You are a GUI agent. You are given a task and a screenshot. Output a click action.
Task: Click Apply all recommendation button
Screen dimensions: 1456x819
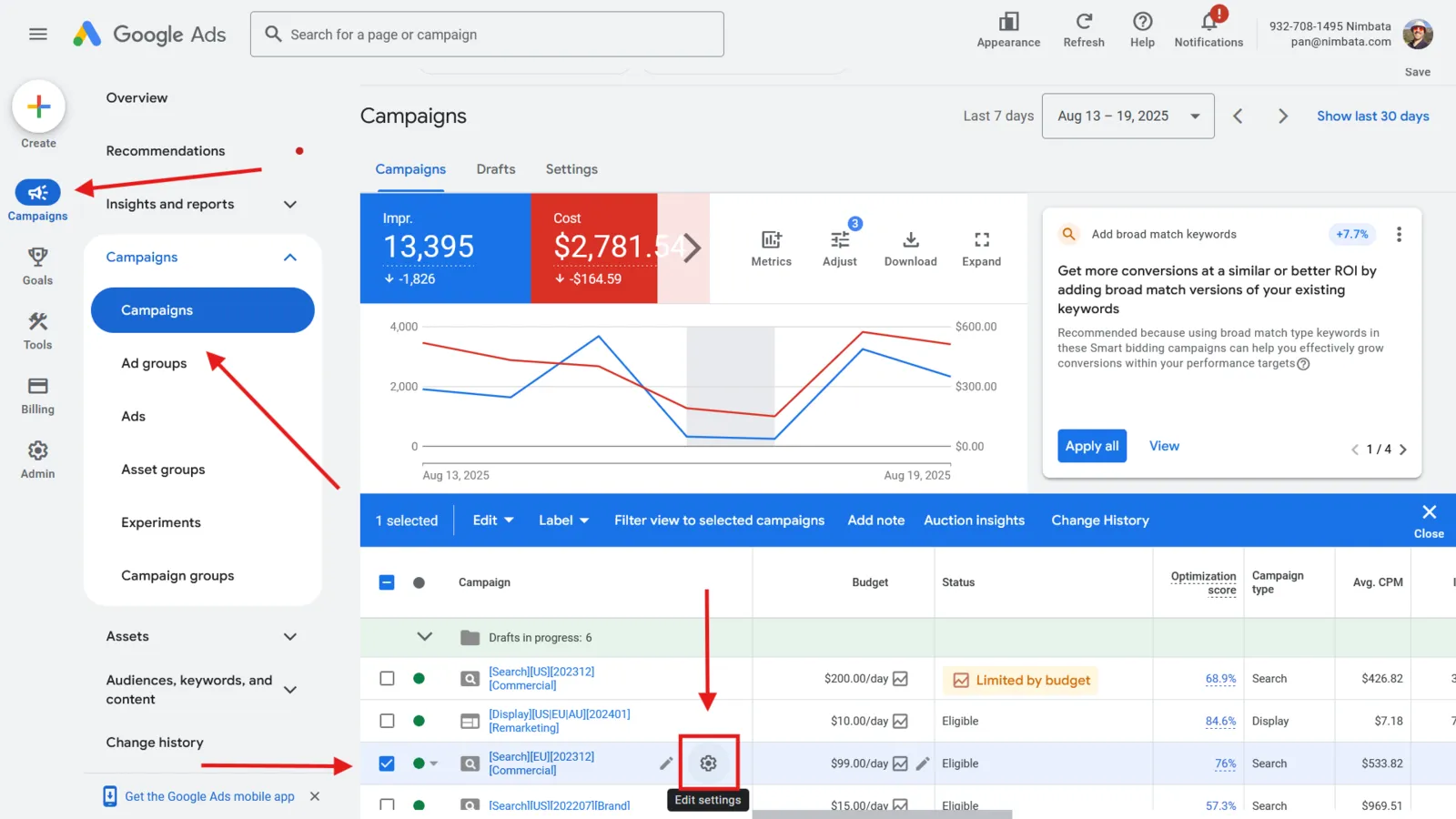(x=1092, y=446)
